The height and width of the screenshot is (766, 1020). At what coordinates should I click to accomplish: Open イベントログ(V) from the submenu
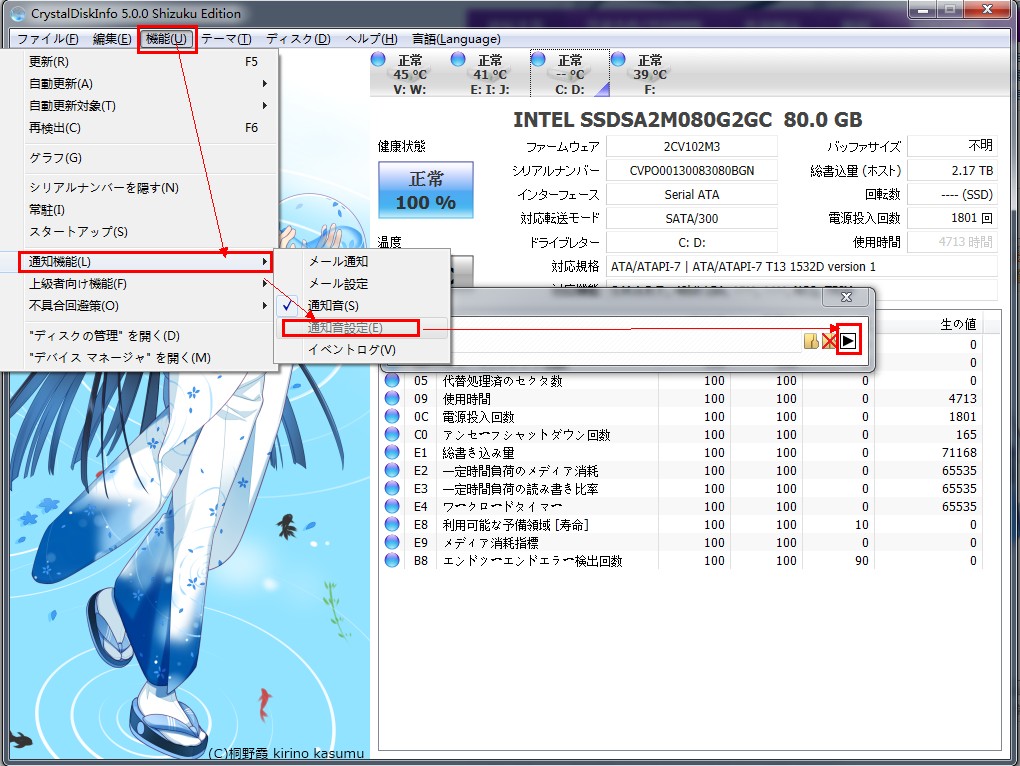click(x=362, y=350)
